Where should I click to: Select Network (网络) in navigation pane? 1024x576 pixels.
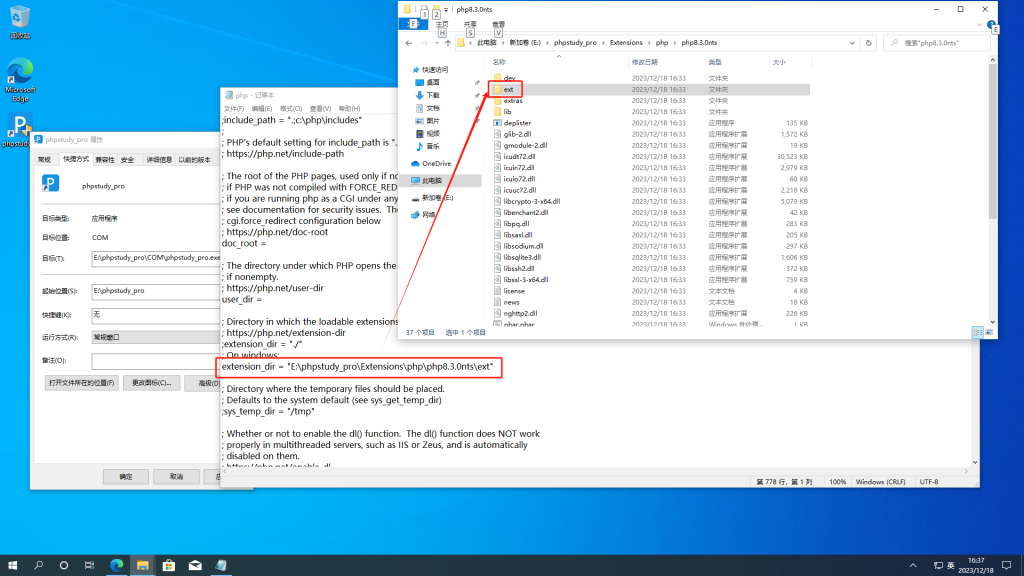click(428, 214)
